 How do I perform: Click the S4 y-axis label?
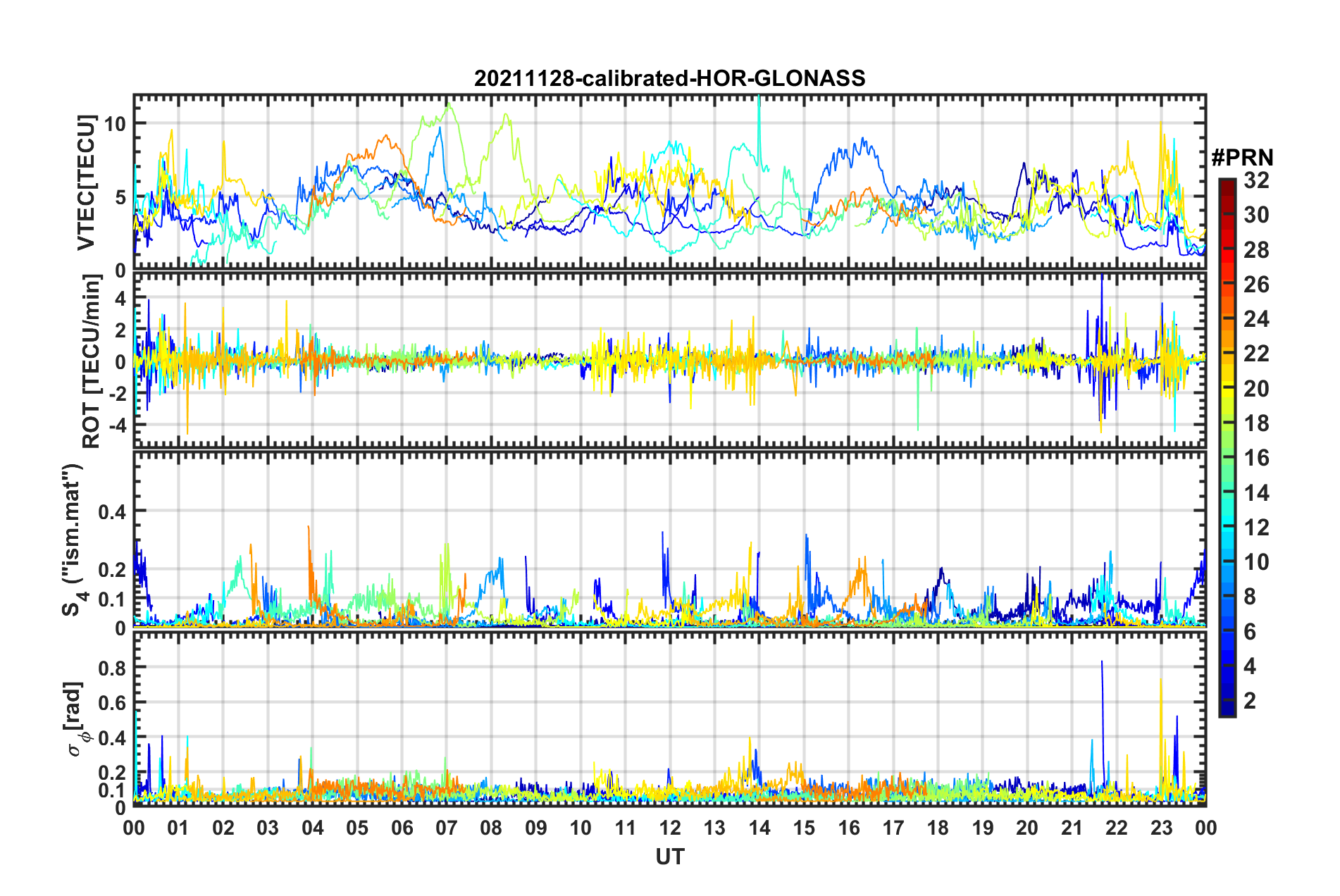73,540
